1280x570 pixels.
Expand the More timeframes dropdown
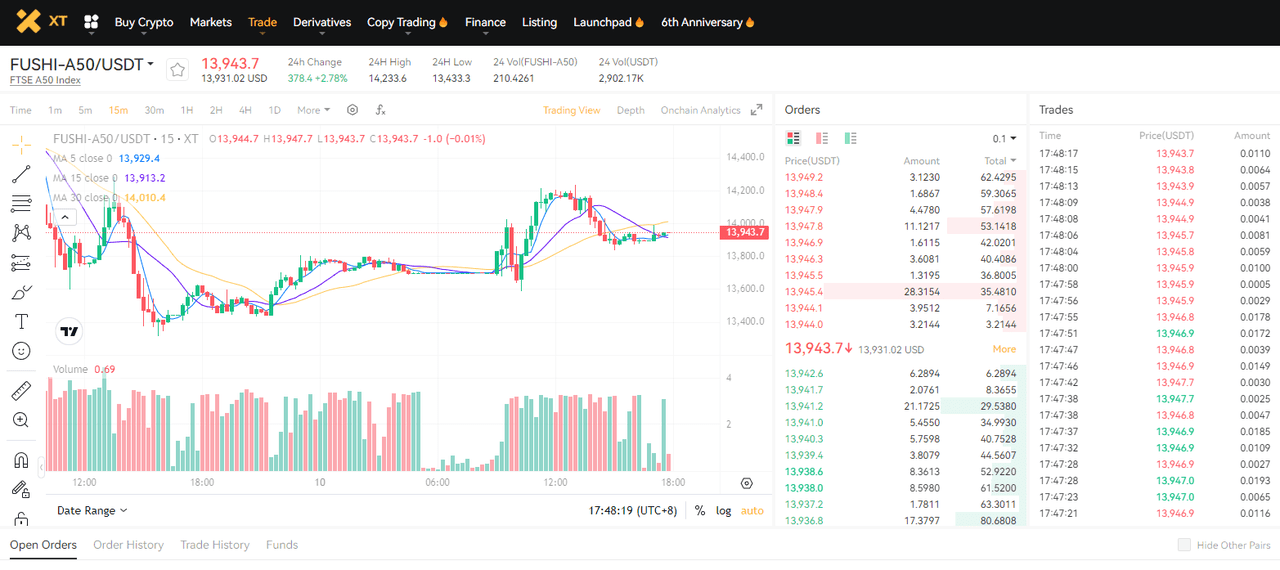[x=313, y=110]
